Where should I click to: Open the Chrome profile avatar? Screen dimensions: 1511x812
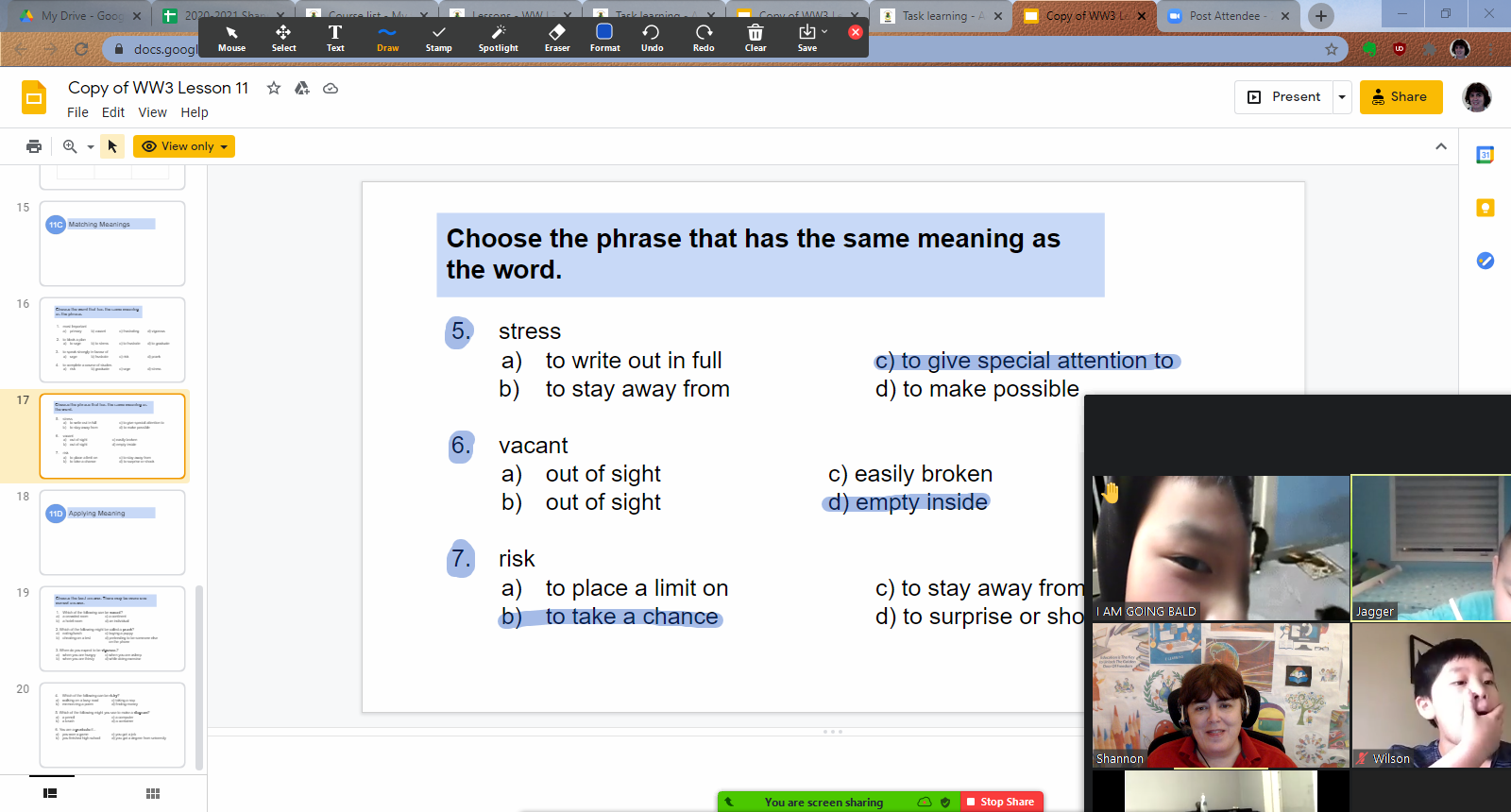1460,49
